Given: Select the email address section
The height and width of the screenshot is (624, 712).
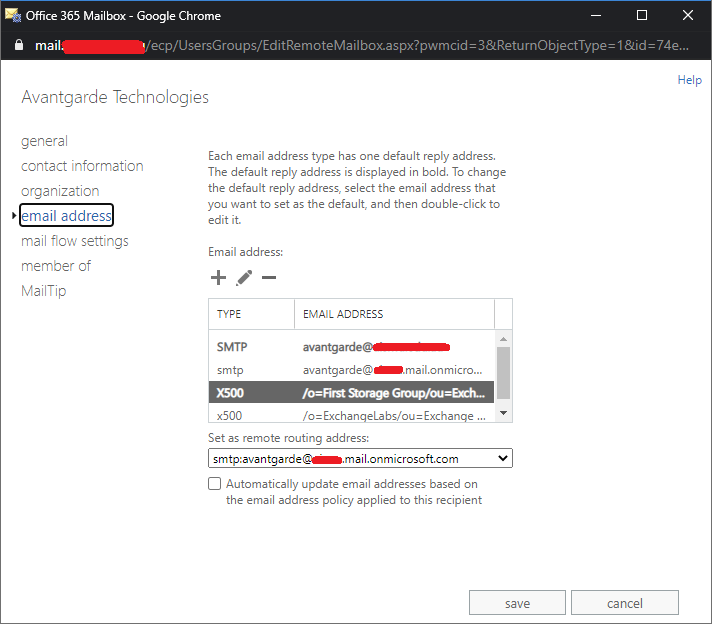Looking at the screenshot, I should point(66,216).
